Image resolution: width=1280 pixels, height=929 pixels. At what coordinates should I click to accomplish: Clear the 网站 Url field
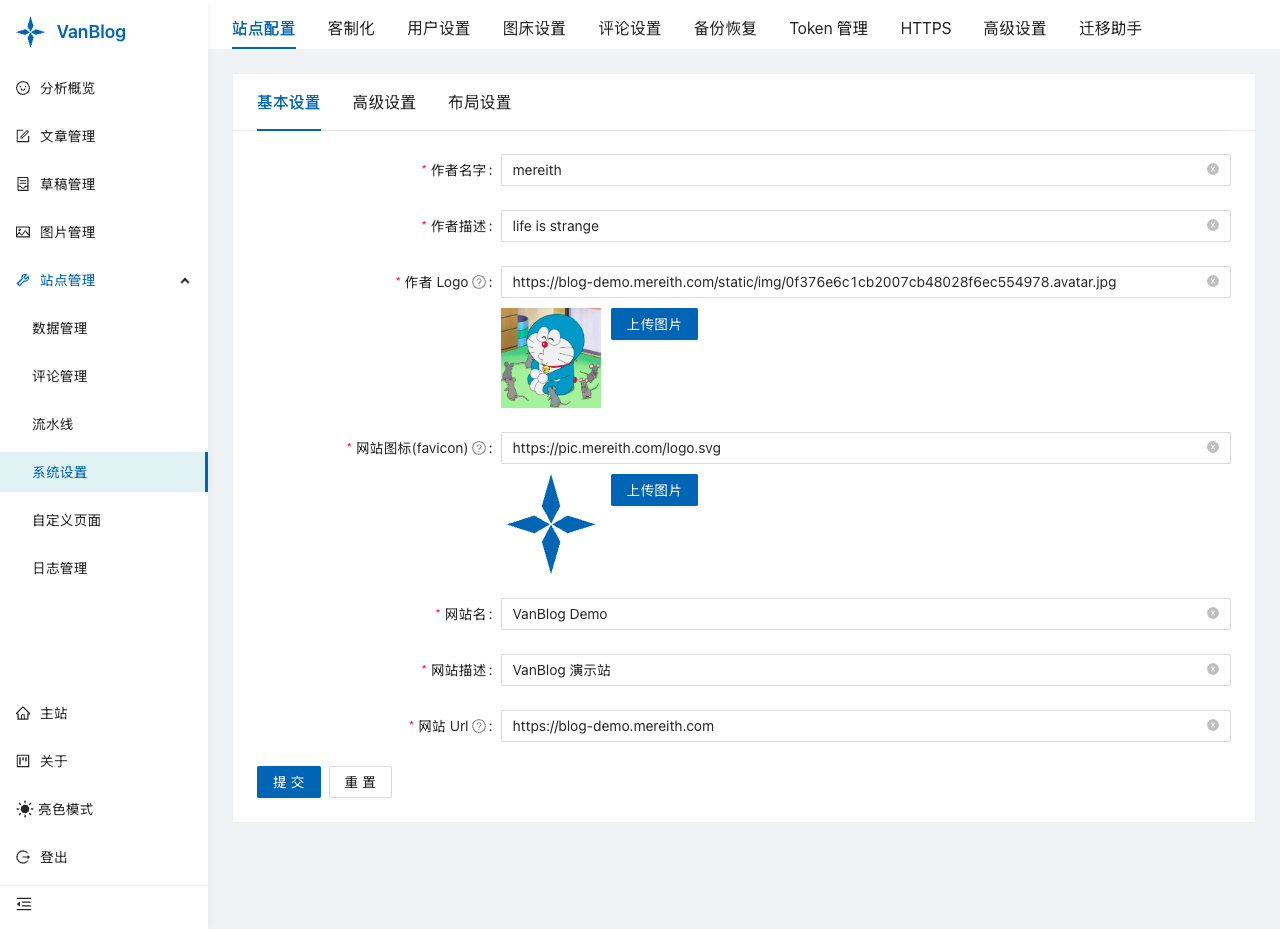coord(1213,726)
